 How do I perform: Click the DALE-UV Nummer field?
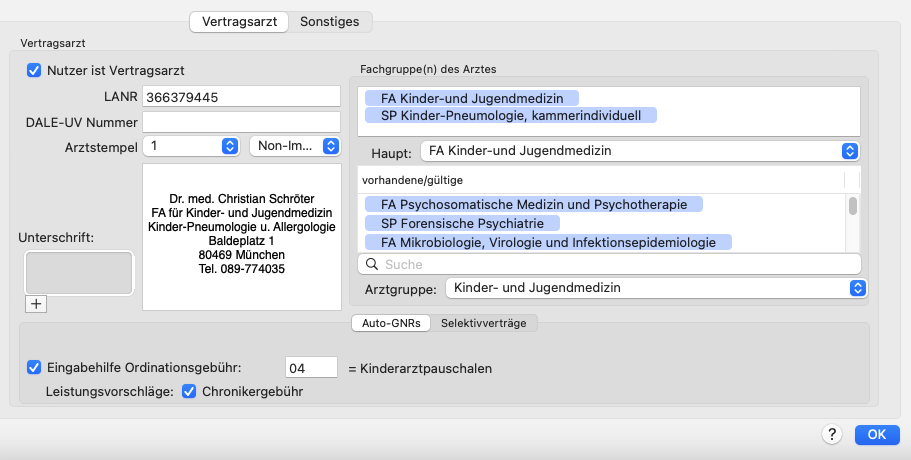[x=241, y=122]
